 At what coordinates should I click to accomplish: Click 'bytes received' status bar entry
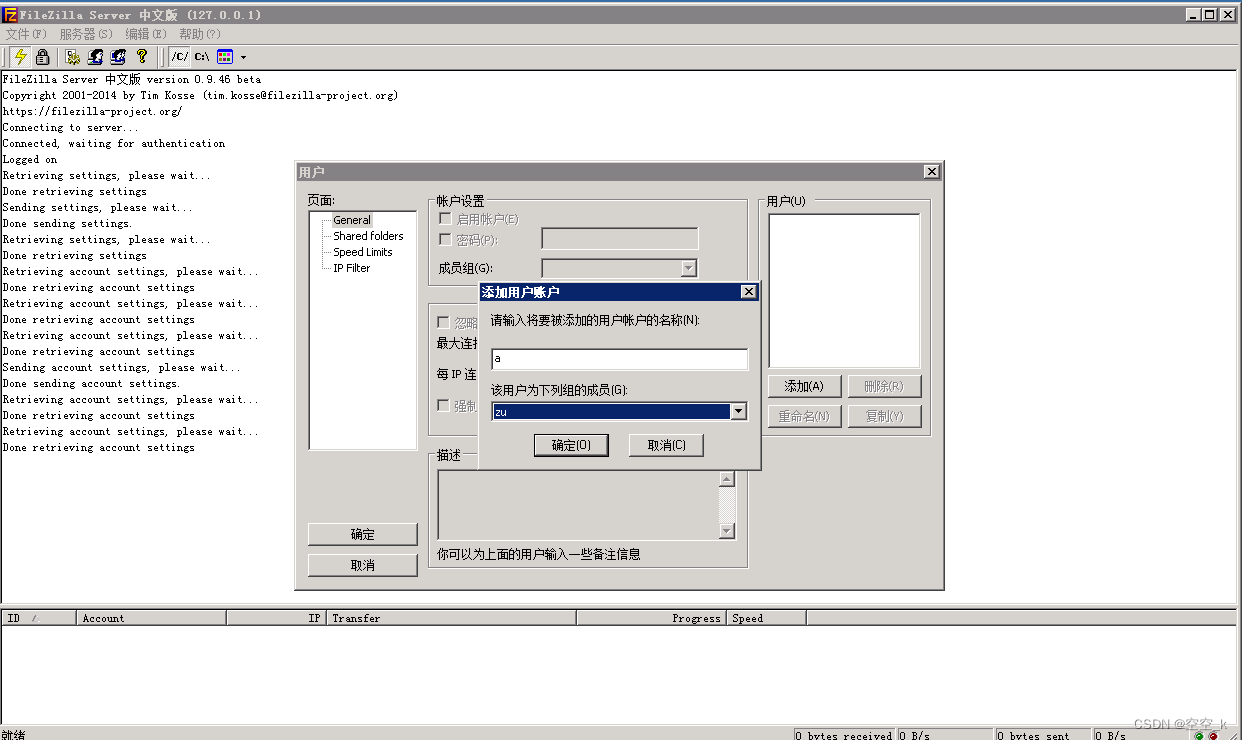click(x=845, y=735)
